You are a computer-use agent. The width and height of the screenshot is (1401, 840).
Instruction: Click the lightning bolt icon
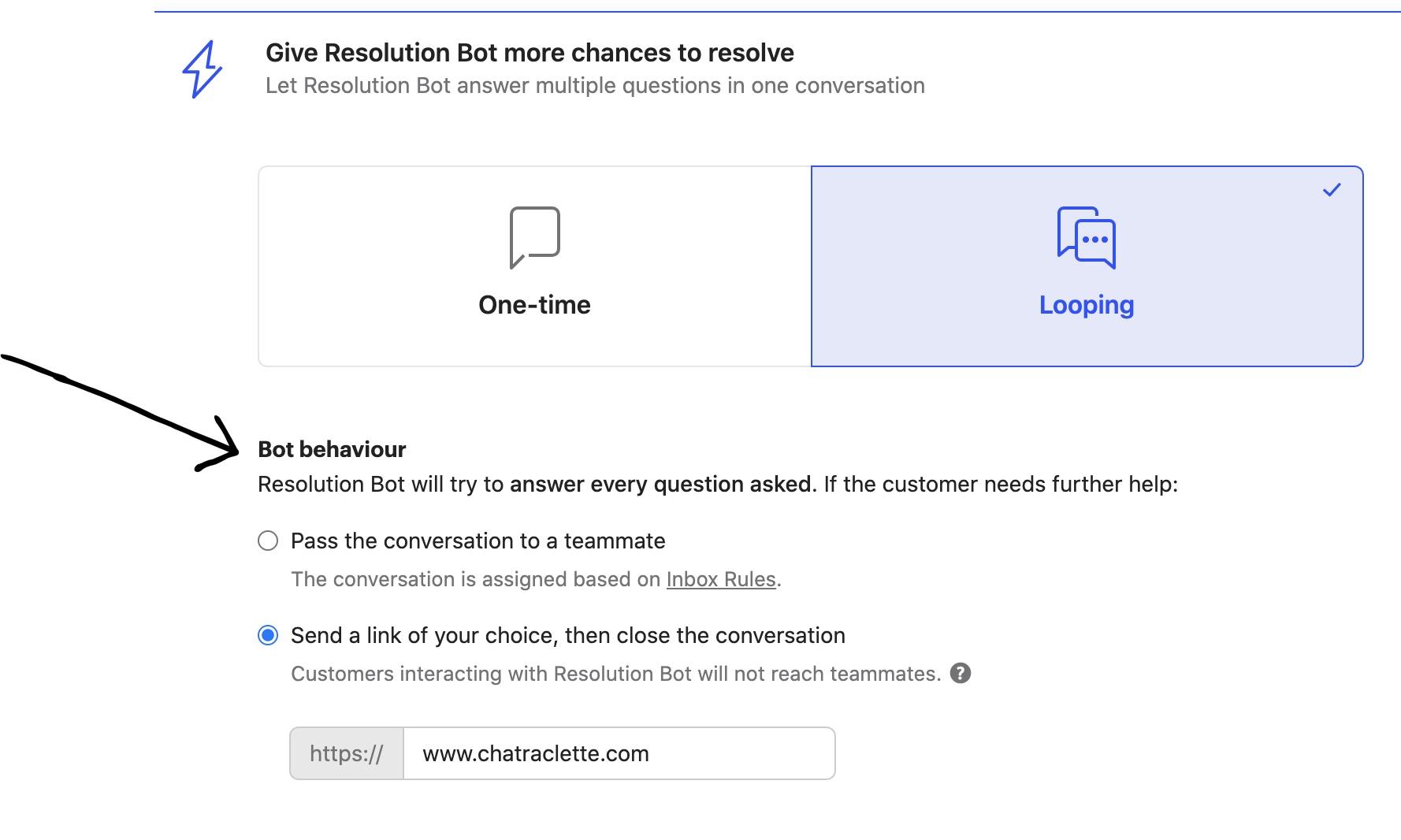point(203,69)
